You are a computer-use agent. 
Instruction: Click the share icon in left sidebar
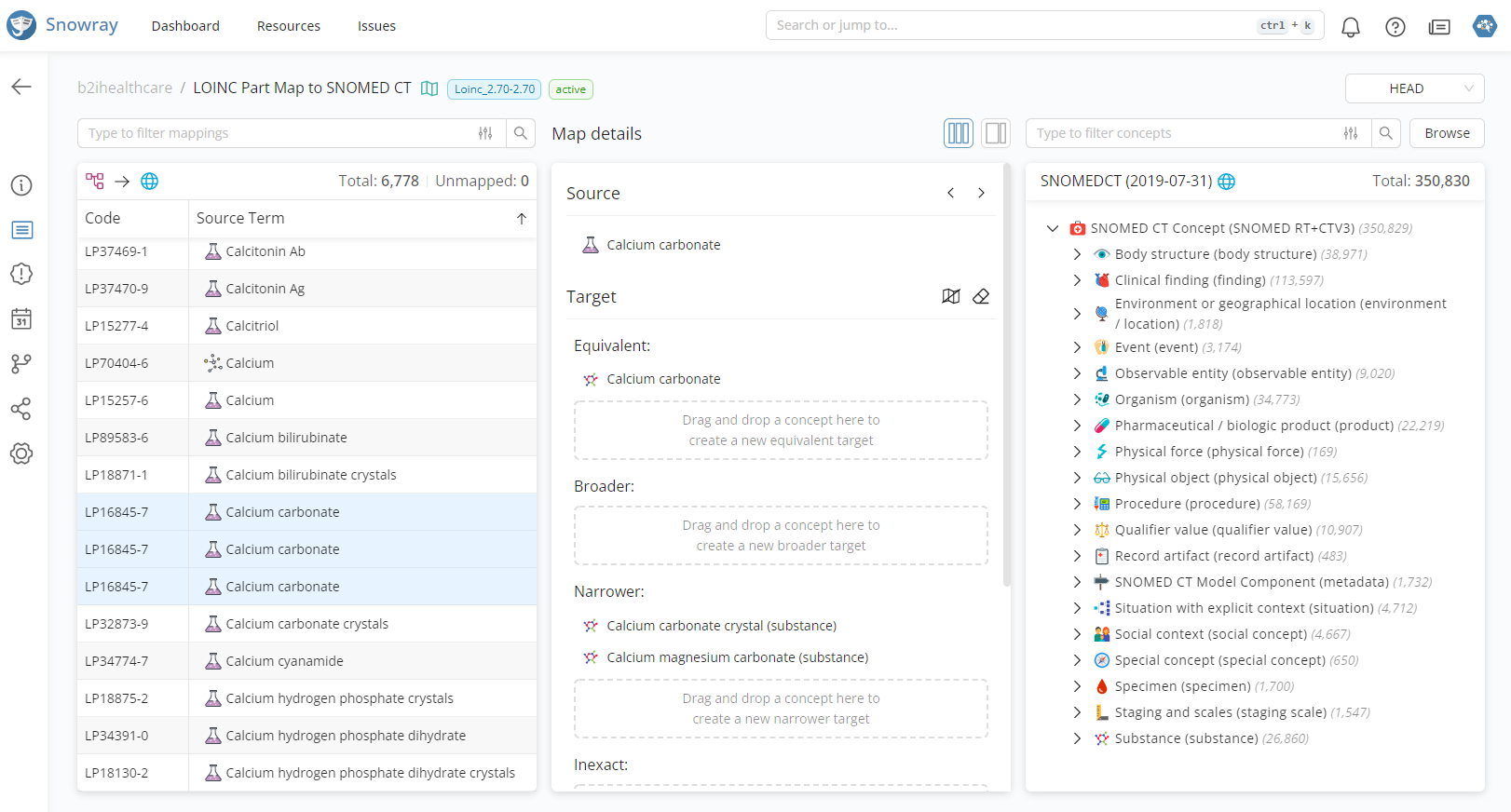[21, 409]
